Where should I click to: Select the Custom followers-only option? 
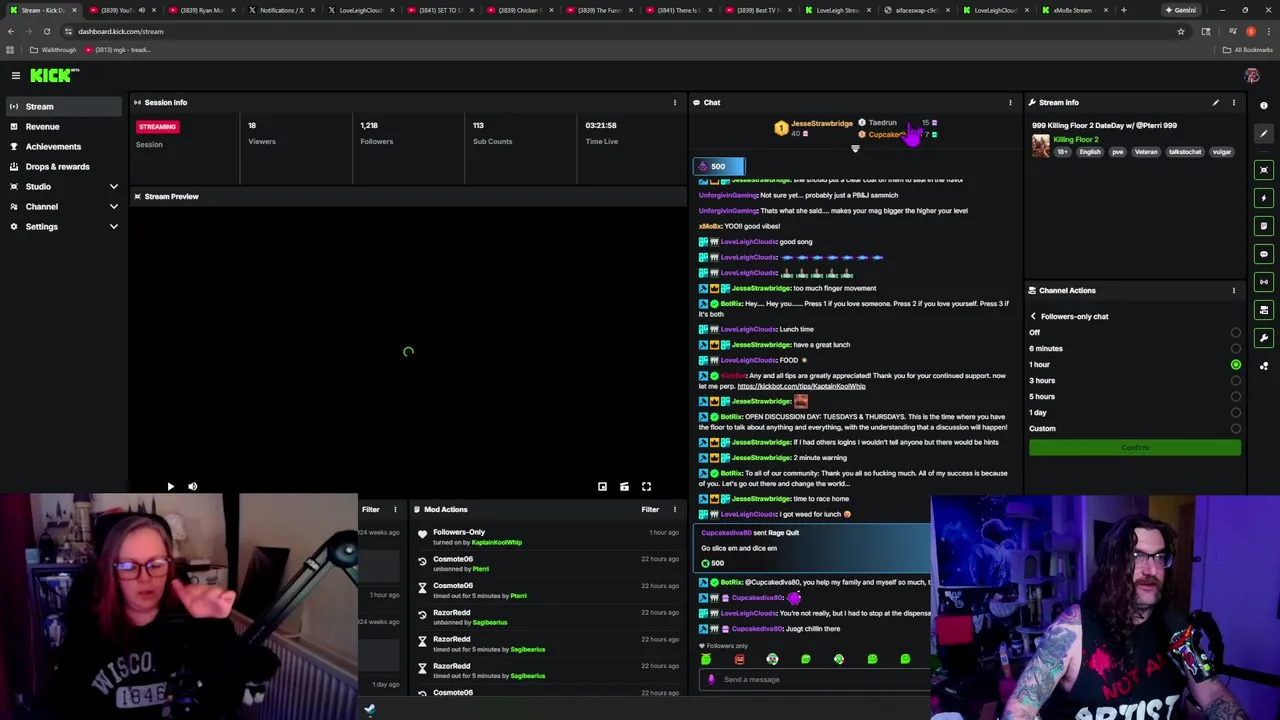(1236, 429)
